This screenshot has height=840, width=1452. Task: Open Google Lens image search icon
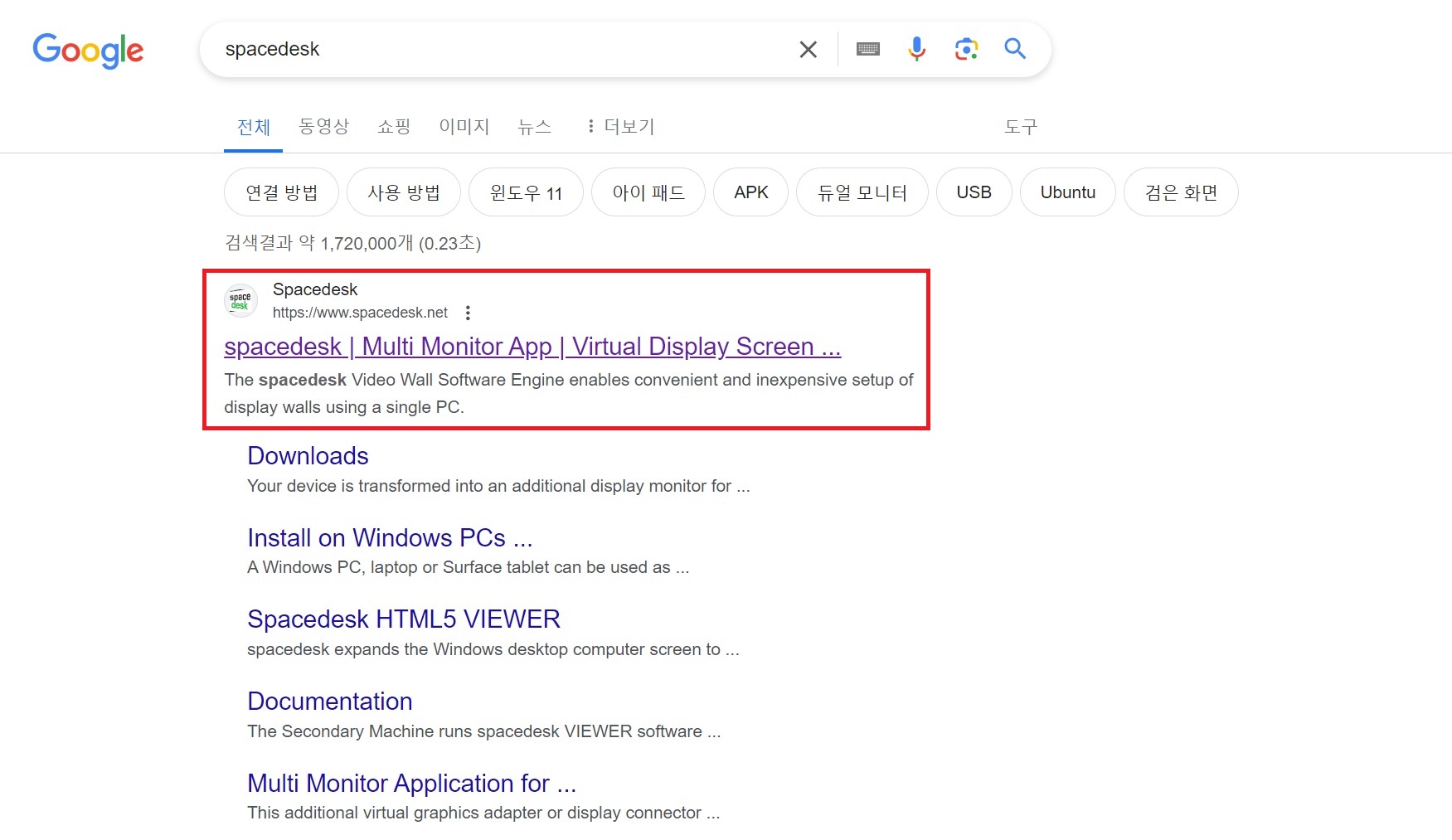(965, 49)
